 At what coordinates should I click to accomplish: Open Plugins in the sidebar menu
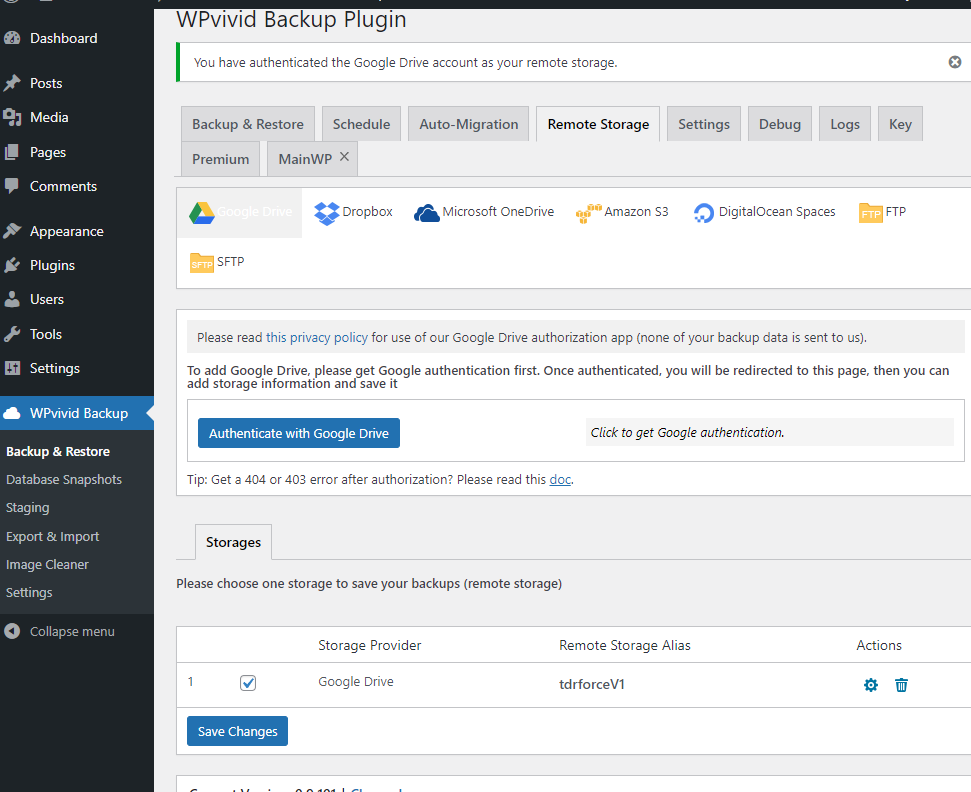(52, 265)
